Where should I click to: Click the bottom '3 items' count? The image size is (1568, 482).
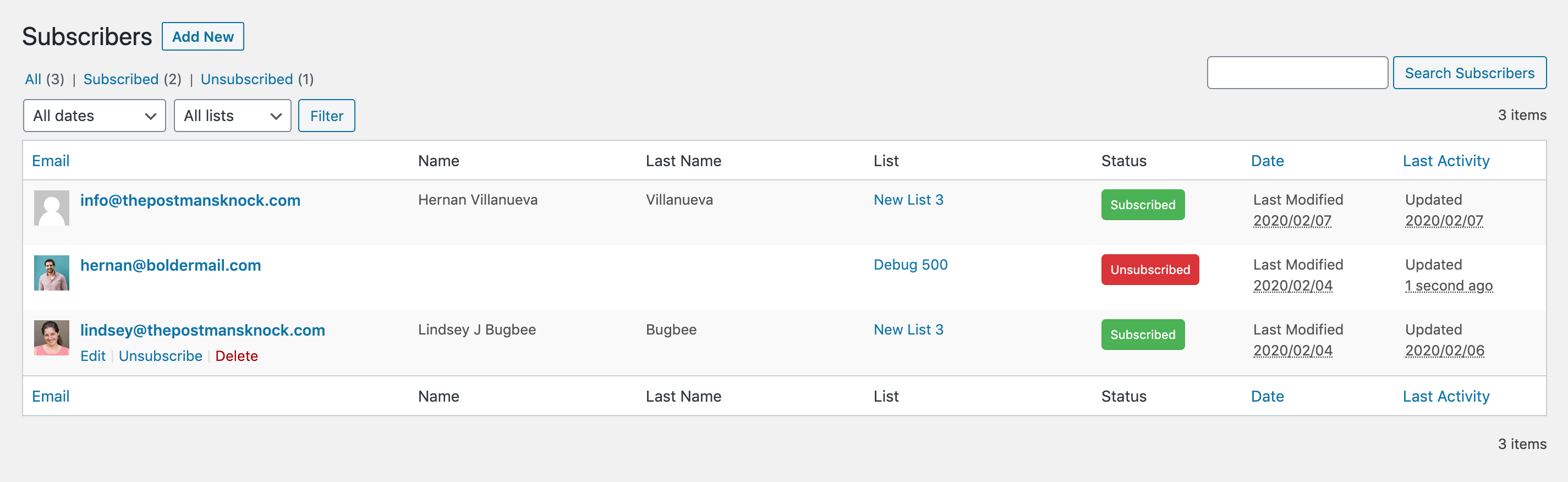(1522, 444)
